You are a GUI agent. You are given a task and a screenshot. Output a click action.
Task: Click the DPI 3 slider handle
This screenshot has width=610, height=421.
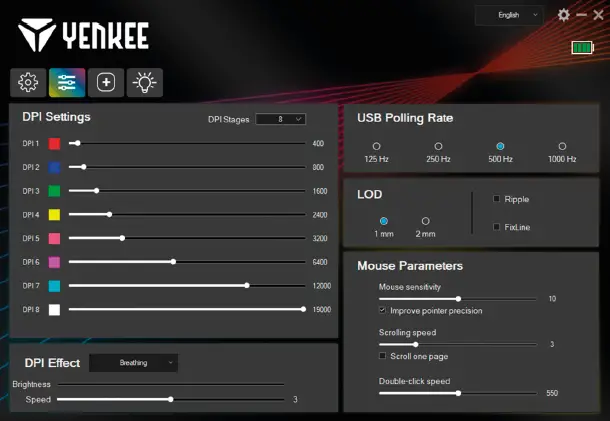[x=96, y=191]
